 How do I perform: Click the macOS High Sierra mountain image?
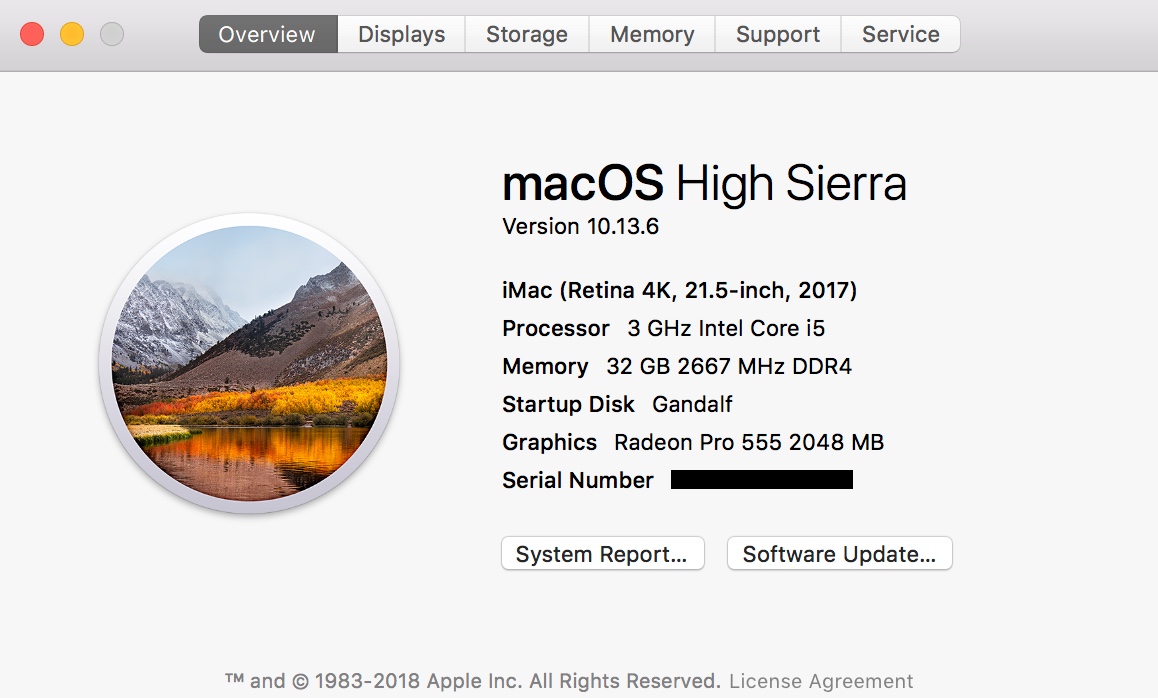250,363
